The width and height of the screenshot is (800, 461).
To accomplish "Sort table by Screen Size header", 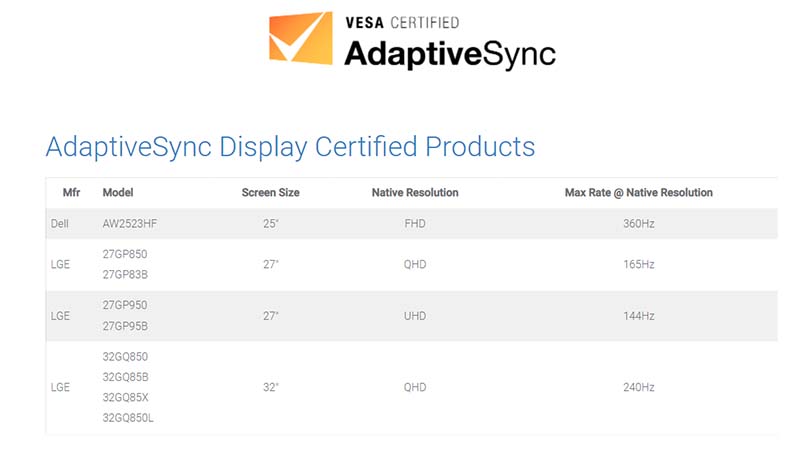I will [x=270, y=193].
